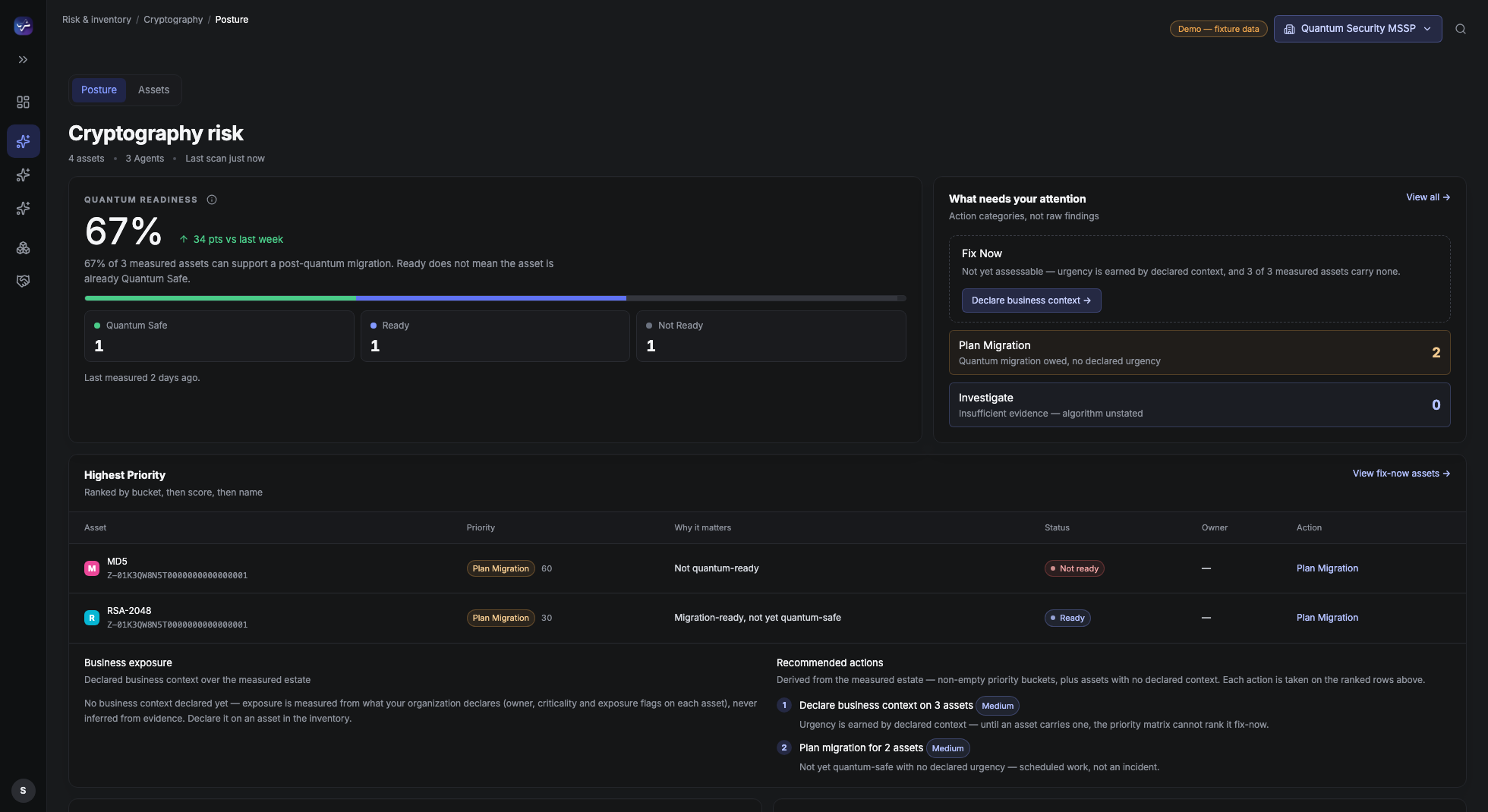The image size is (1488, 812).
Task: Click info icon next to Quantum Readiness
Action: click(212, 200)
